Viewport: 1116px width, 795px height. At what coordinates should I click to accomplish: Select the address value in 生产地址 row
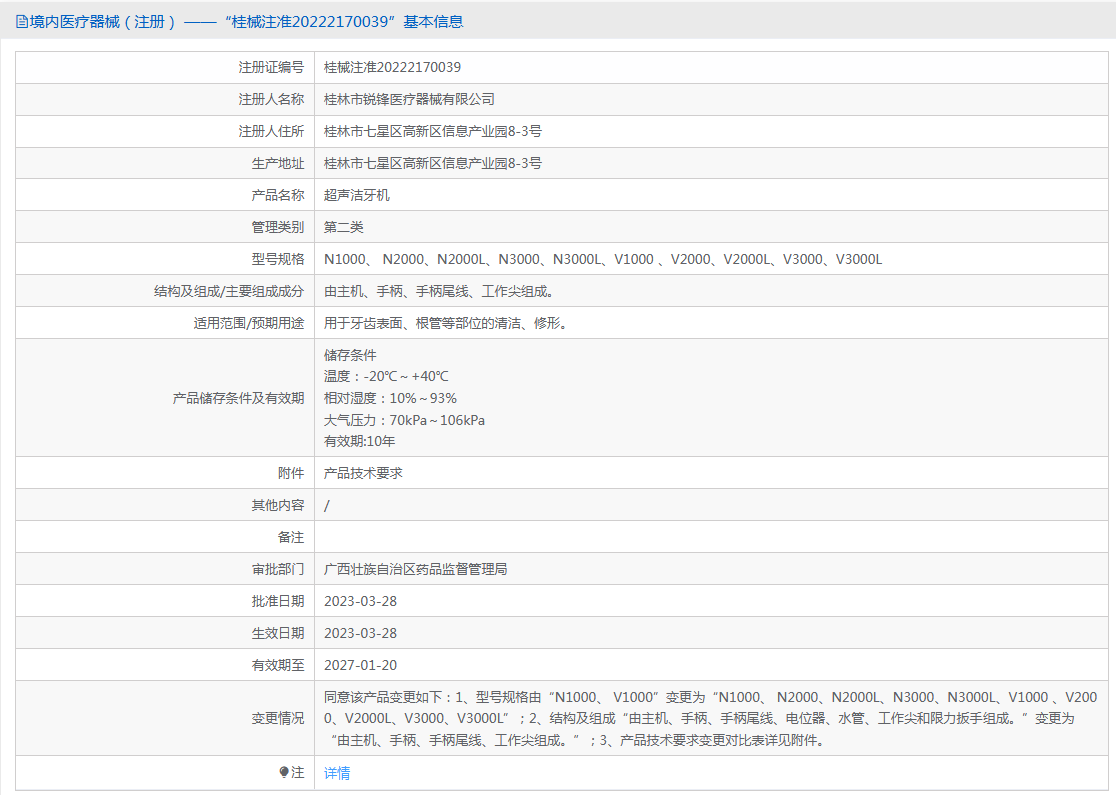click(x=433, y=163)
